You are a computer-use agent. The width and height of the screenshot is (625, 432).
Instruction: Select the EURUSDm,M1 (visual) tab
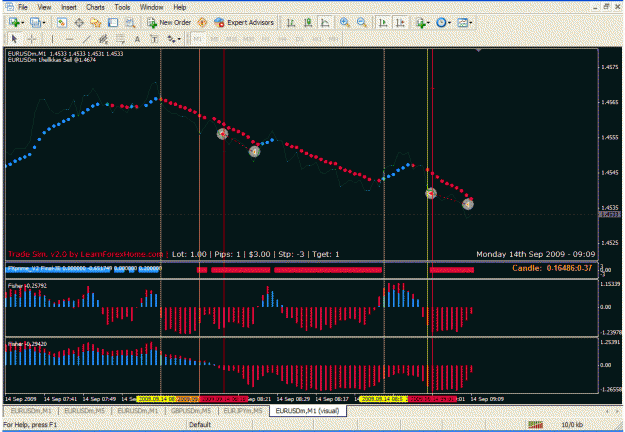click(x=307, y=410)
